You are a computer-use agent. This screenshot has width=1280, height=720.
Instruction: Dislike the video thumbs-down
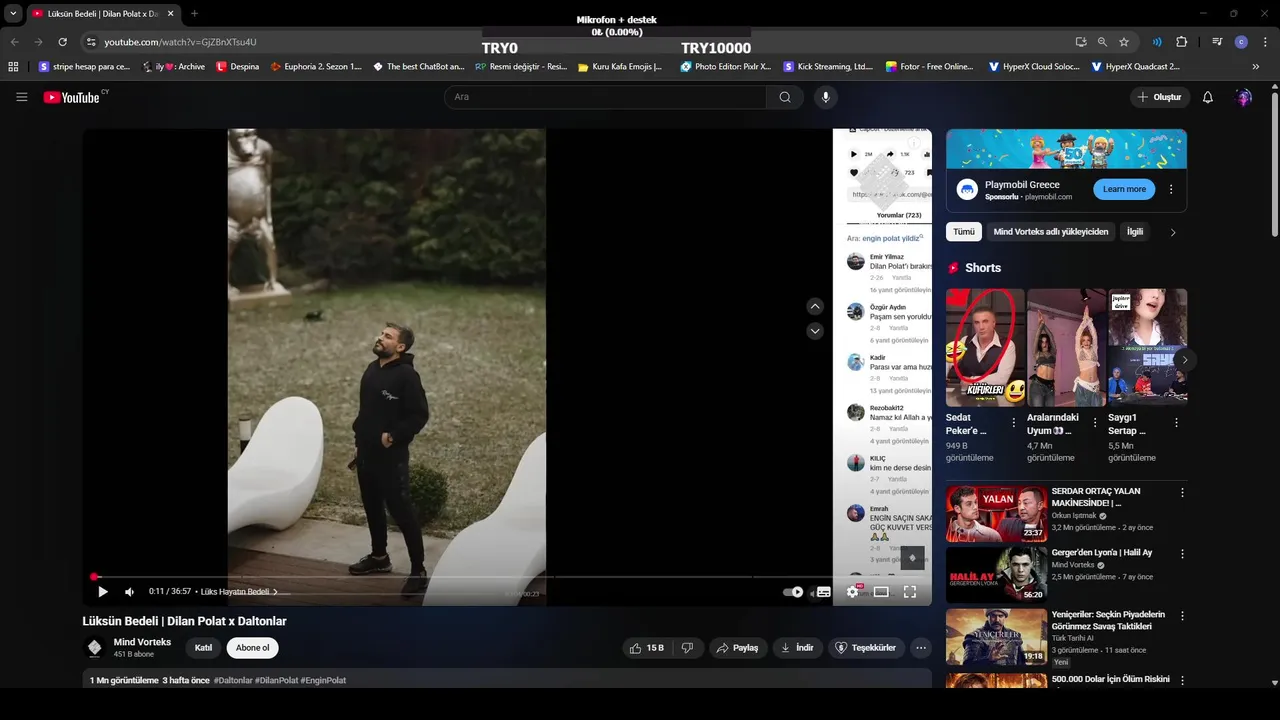coord(687,648)
